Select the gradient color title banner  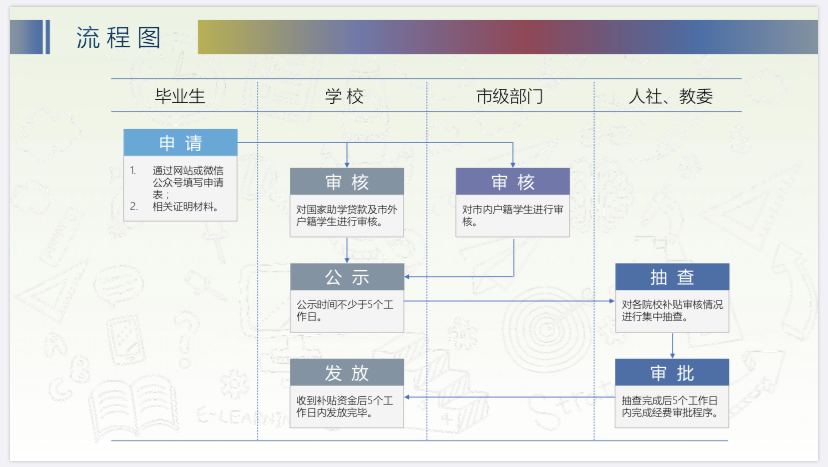(x=508, y=37)
